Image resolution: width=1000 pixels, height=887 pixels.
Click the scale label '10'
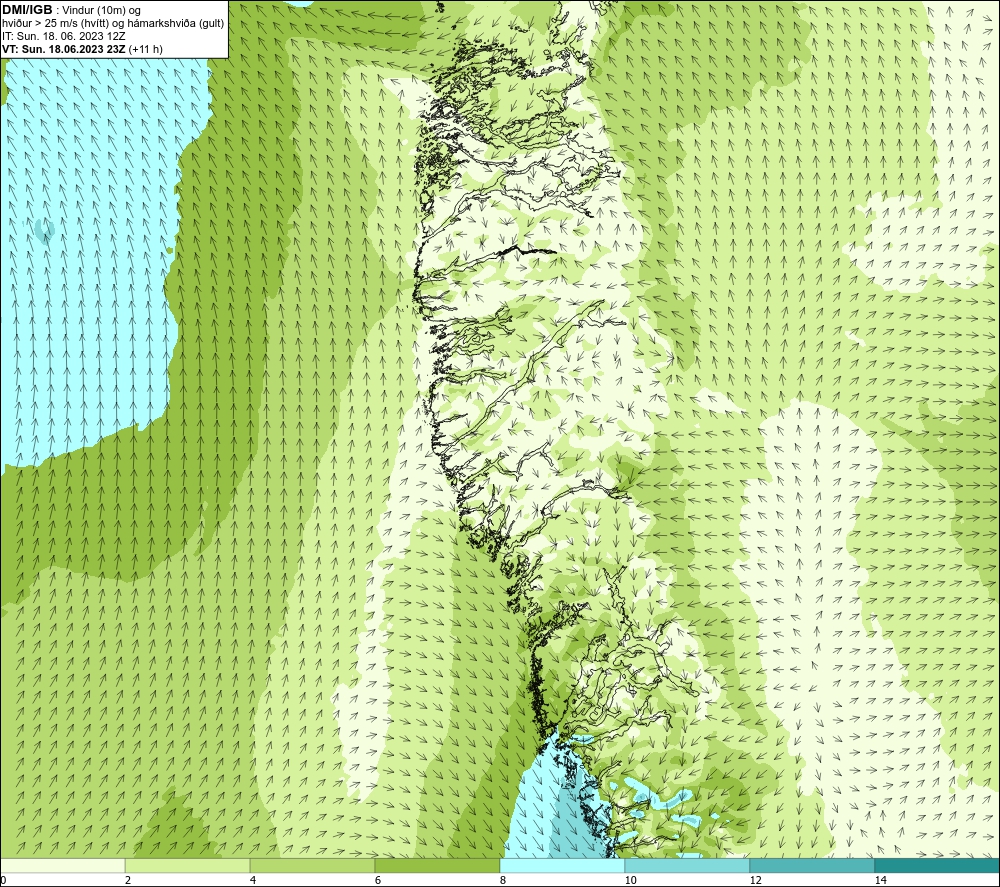point(630,880)
